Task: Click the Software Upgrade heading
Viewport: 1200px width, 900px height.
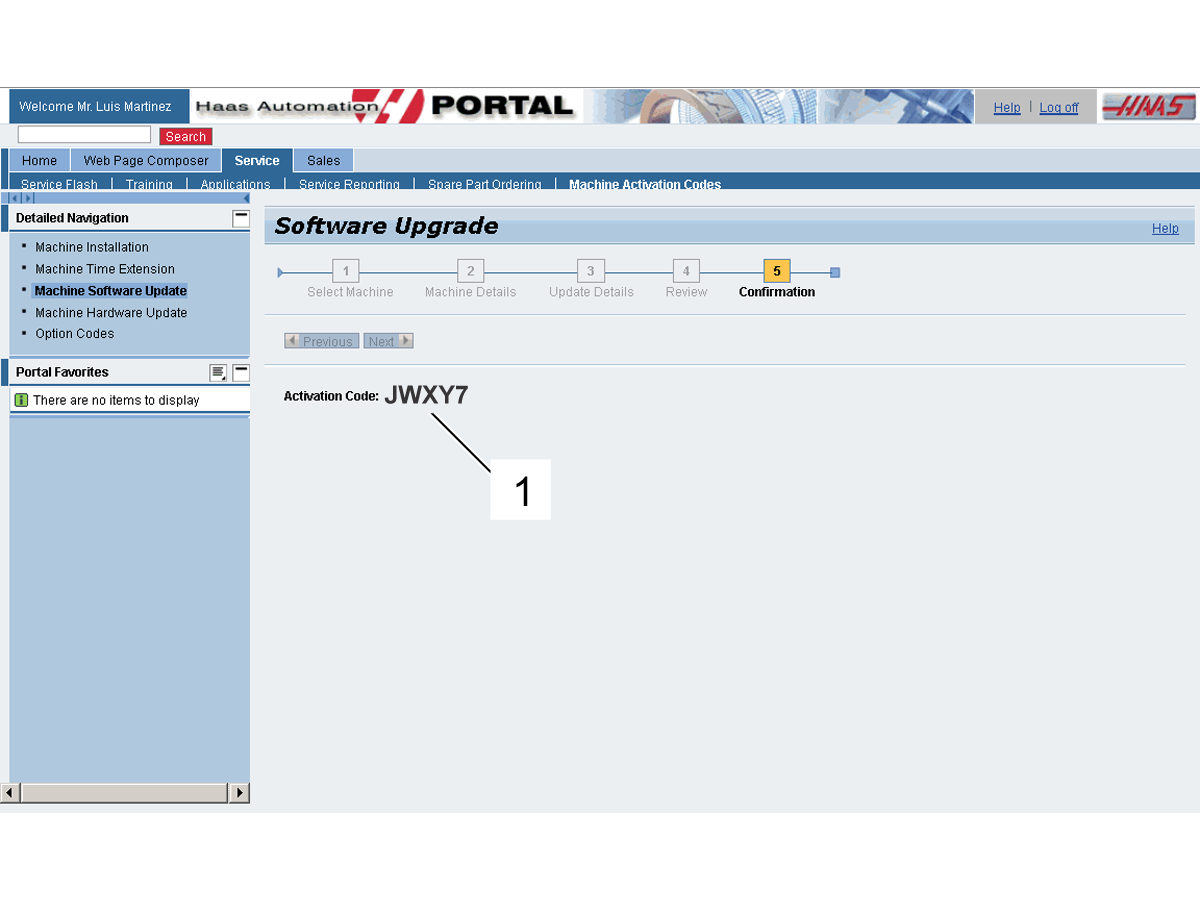Action: (x=386, y=227)
